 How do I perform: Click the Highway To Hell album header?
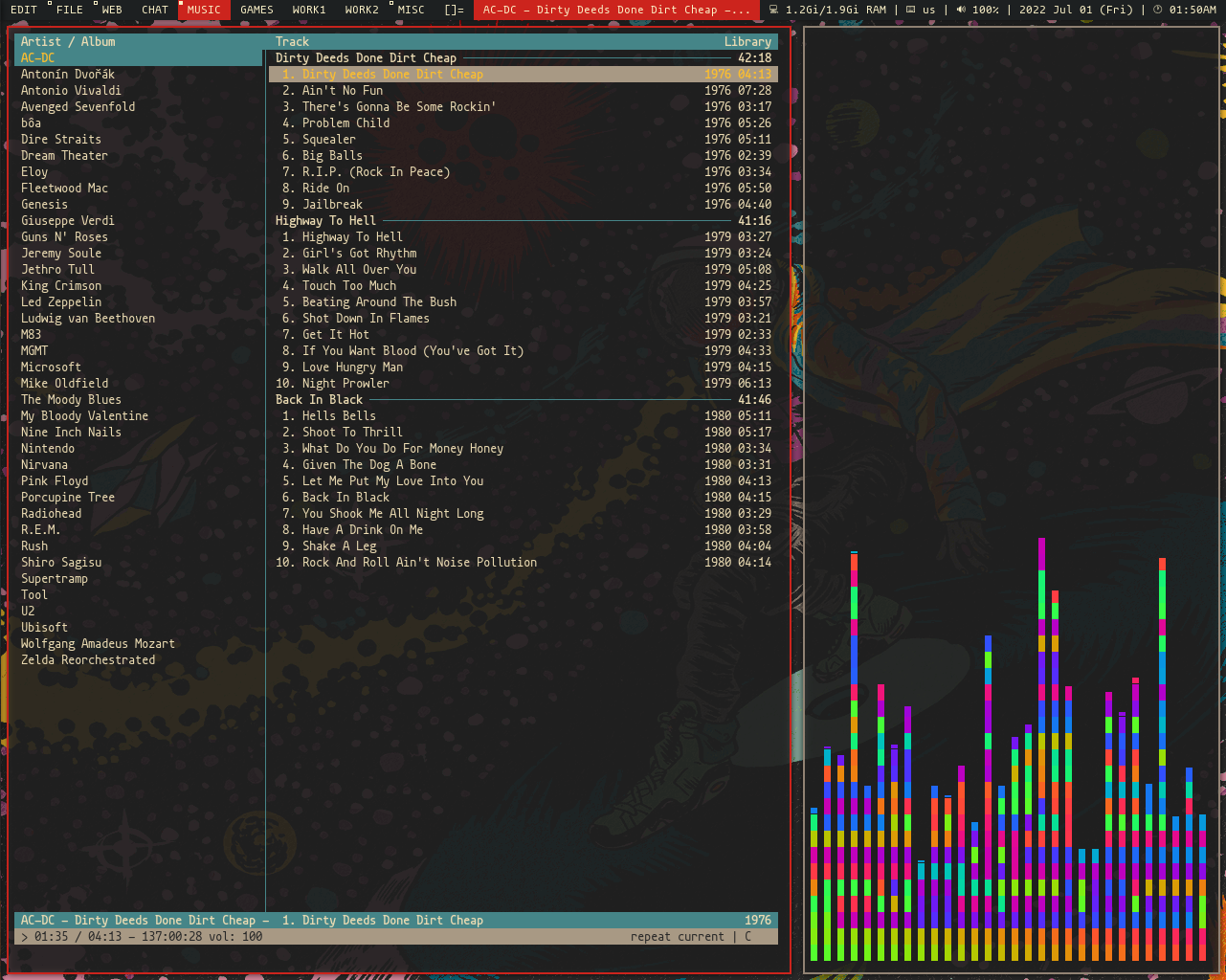pyautogui.click(x=524, y=221)
